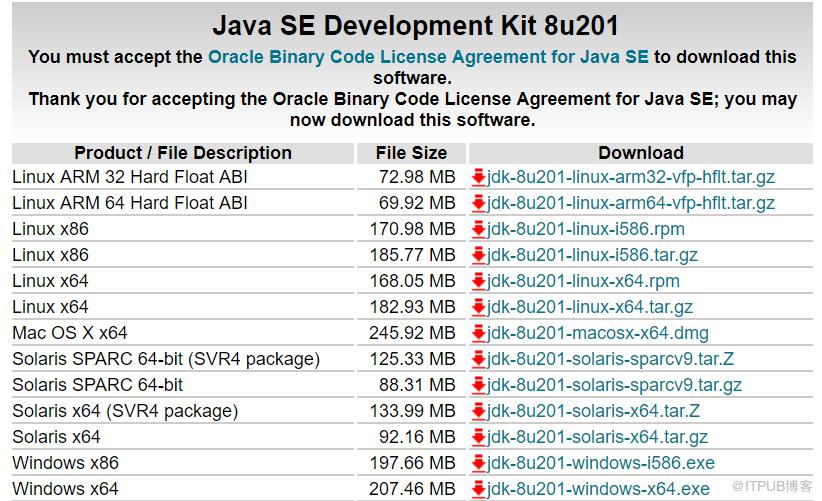Image resolution: width=822 pixels, height=501 pixels.
Task: Click red download arrow for linux-arm32 tar.gz
Action: pos(478,177)
